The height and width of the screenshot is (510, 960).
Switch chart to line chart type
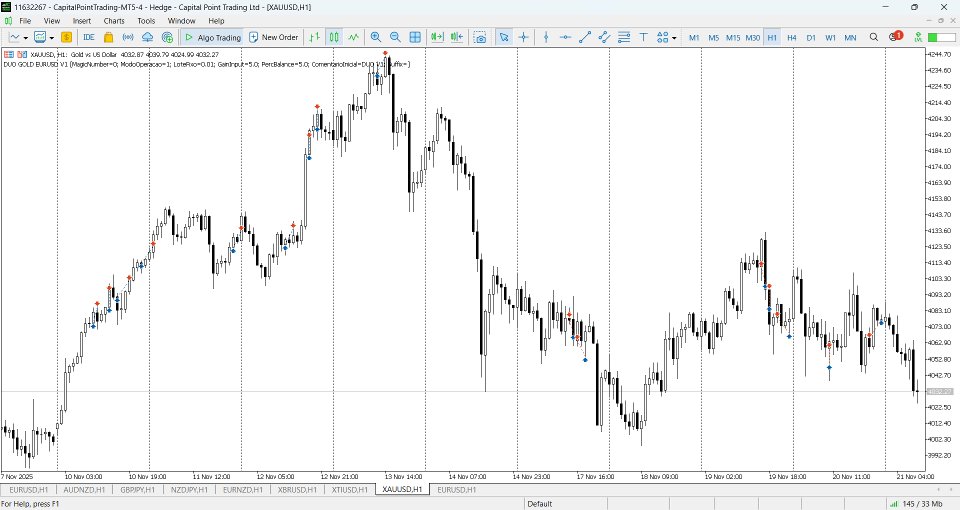[x=354, y=37]
